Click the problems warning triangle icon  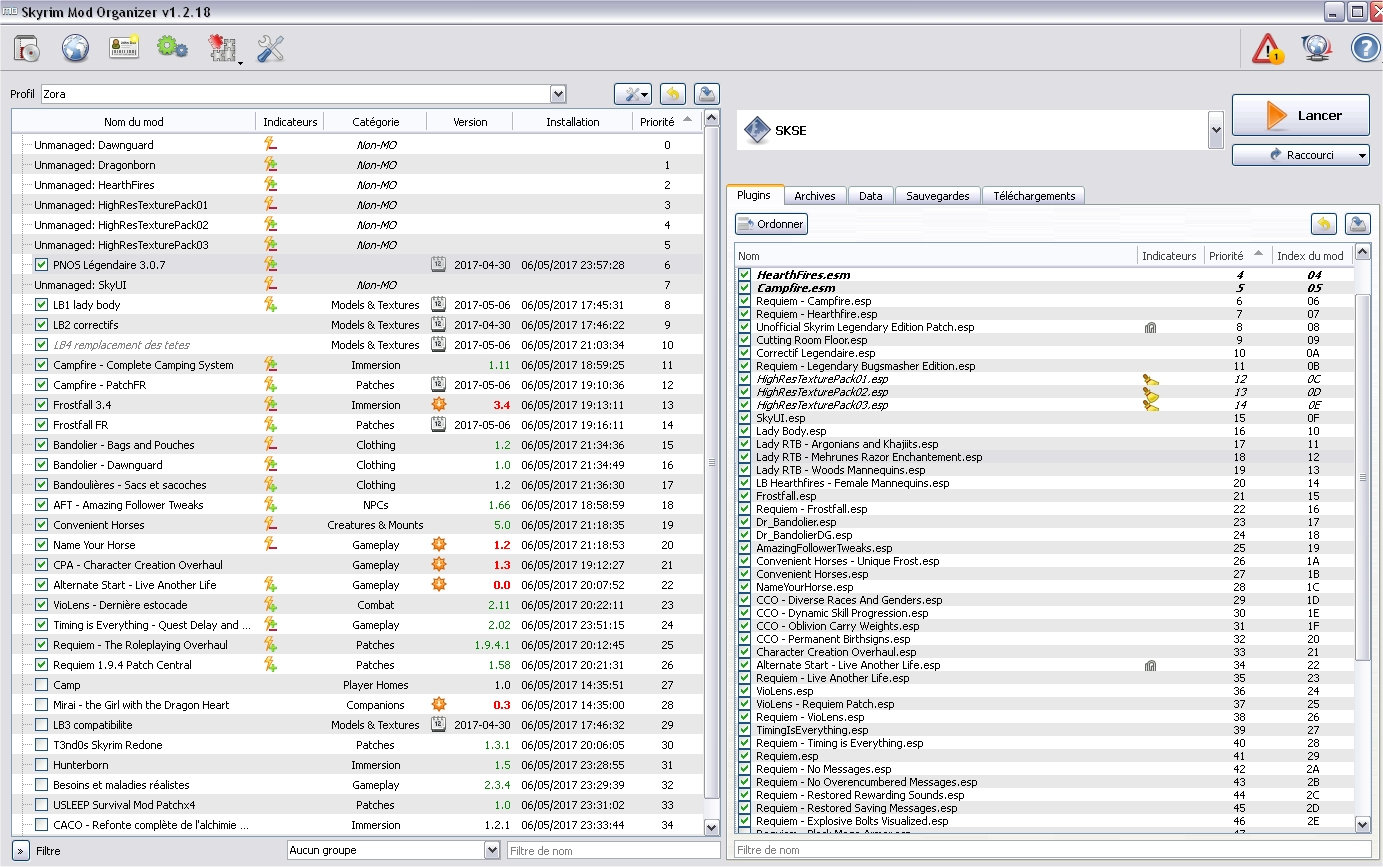[1268, 48]
